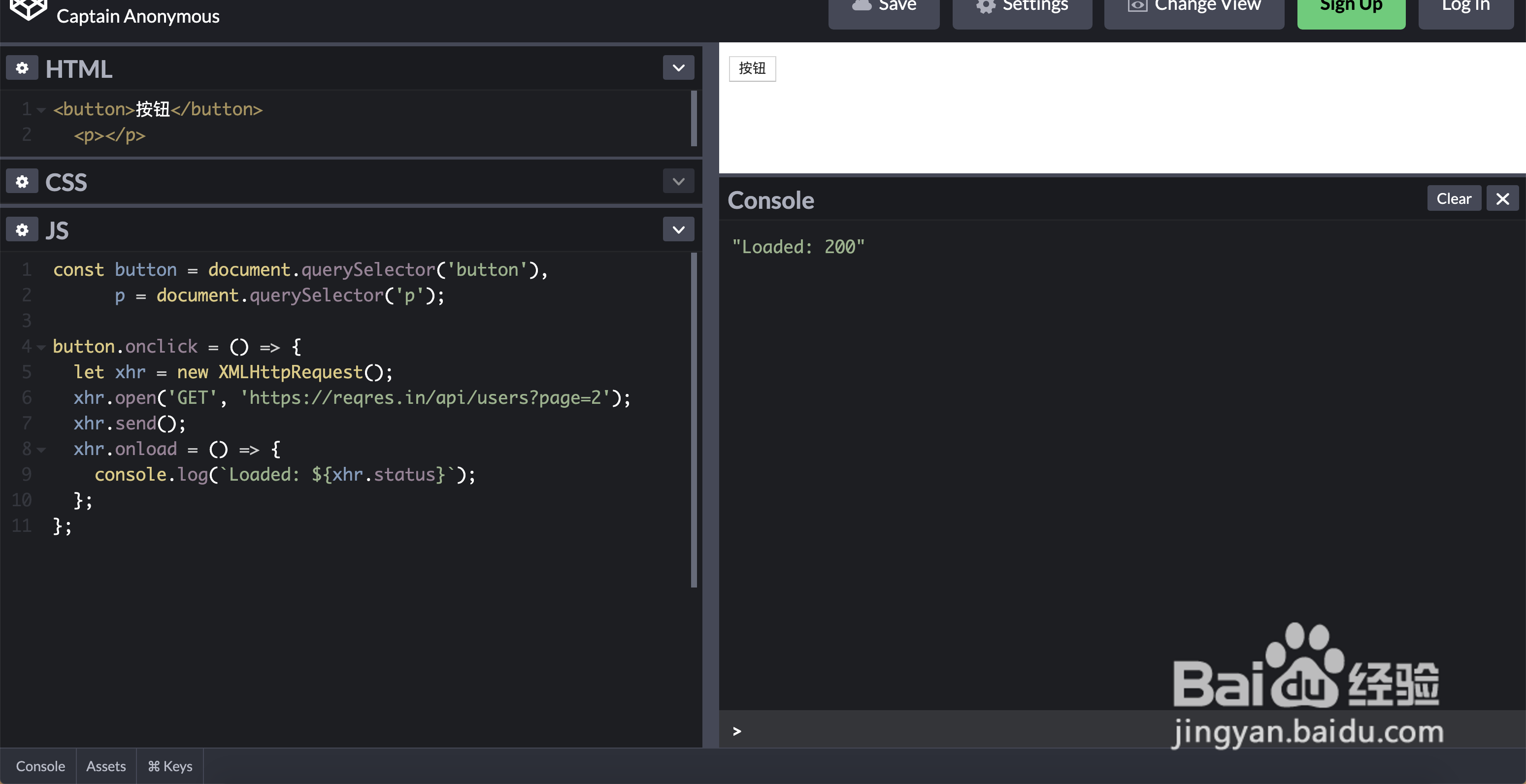The height and width of the screenshot is (784, 1526).
Task: Toggle the Console tab in footer
Action: [x=40, y=766]
